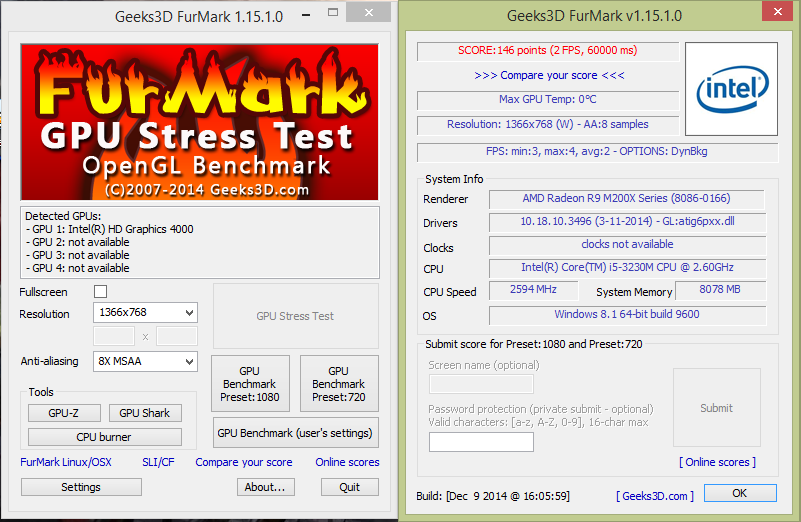
Task: Click the Intel Core i5-3230M CPU field
Action: pos(627,268)
